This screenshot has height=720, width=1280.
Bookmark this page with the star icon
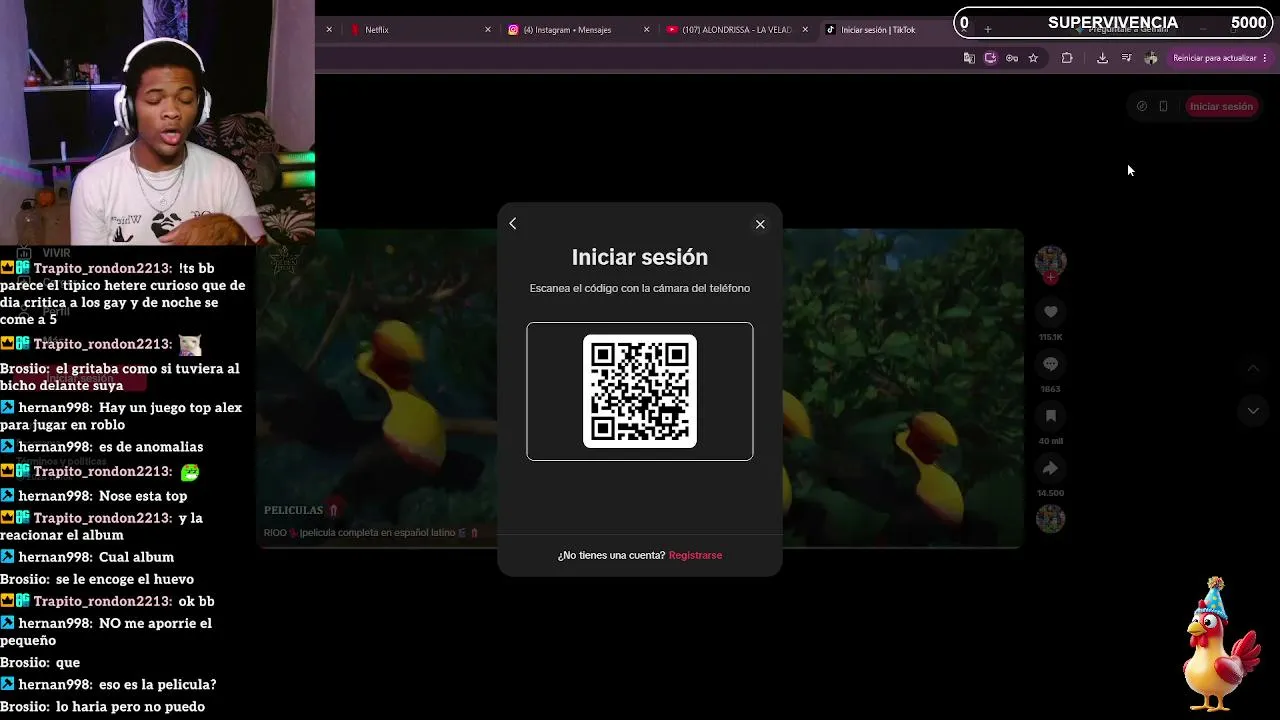click(x=1033, y=58)
